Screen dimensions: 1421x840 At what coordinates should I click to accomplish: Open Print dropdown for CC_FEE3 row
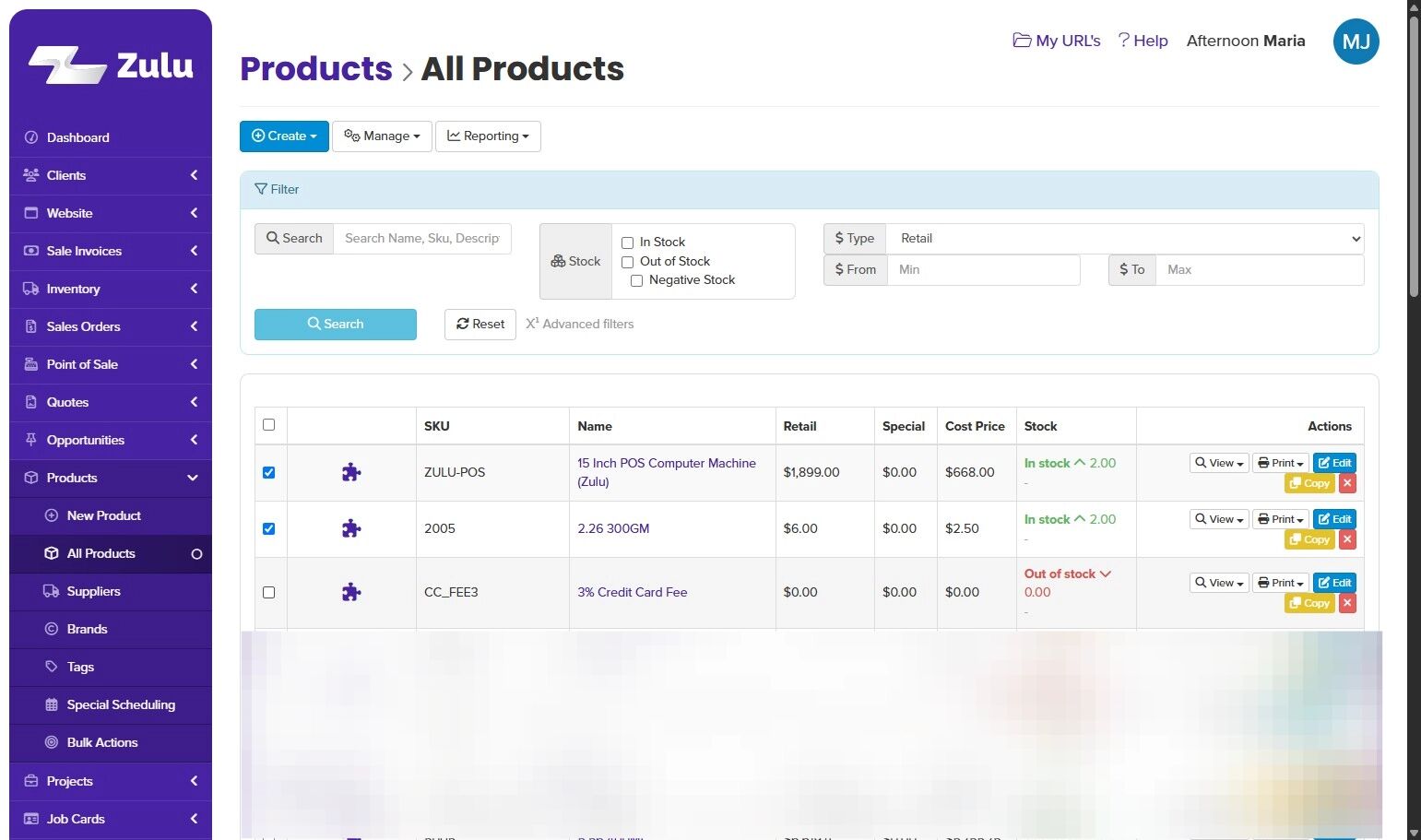tap(1281, 583)
